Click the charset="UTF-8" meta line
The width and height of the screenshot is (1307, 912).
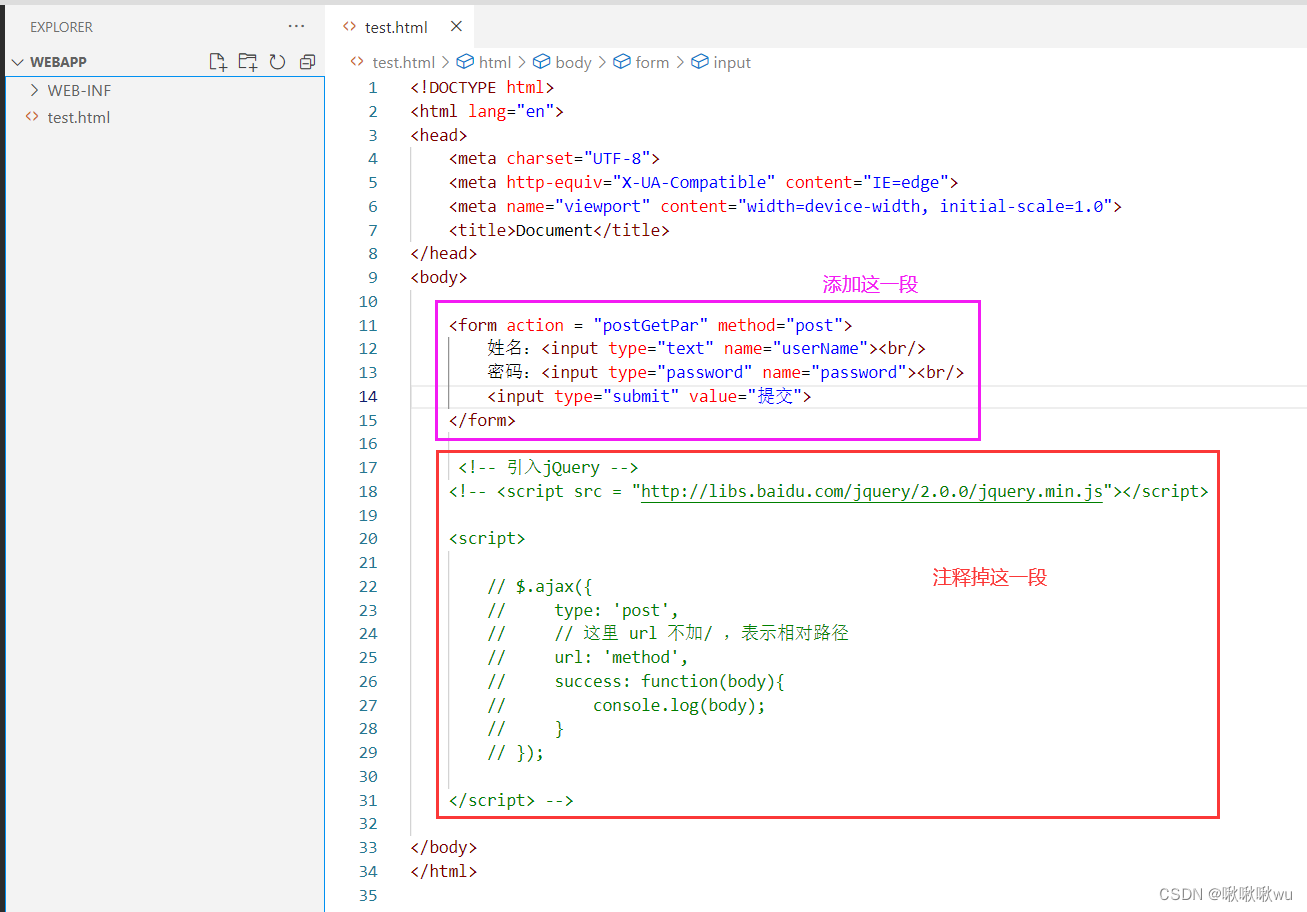pos(554,158)
